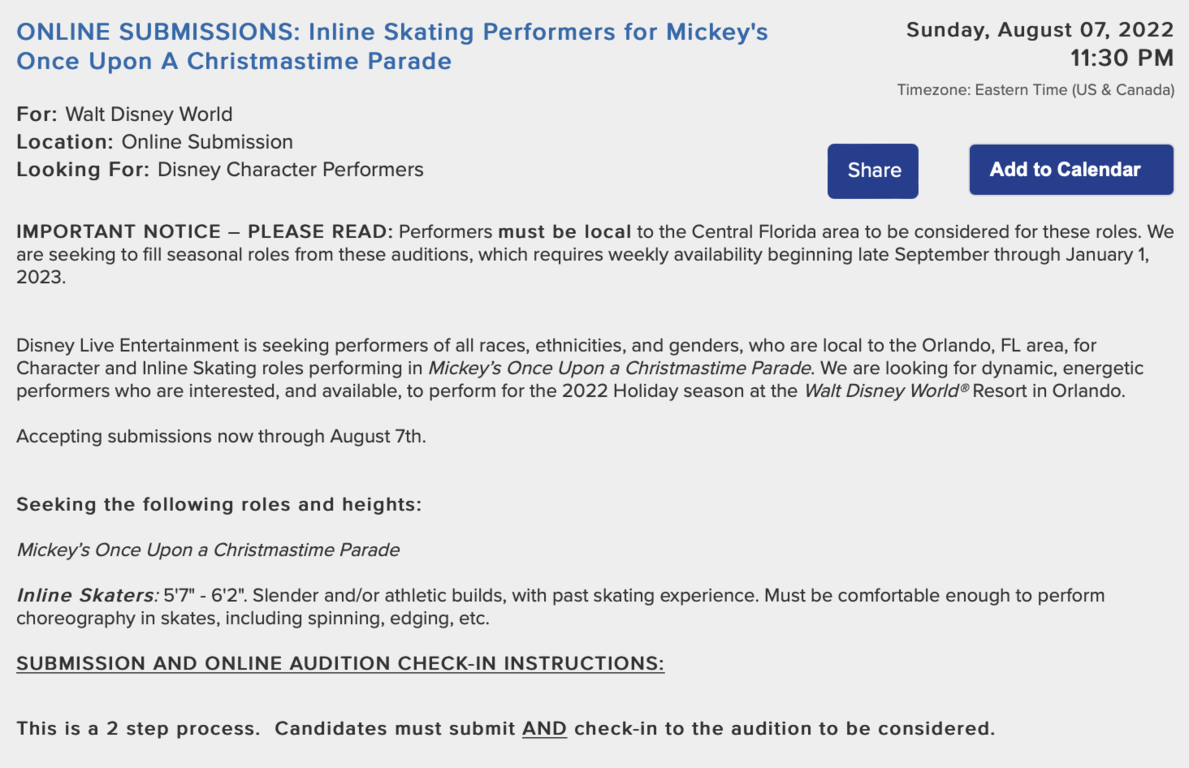This screenshot has width=1189, height=768.
Task: Click the IMPORTANT NOTICE – PLEASE READ heading
Action: (x=205, y=231)
